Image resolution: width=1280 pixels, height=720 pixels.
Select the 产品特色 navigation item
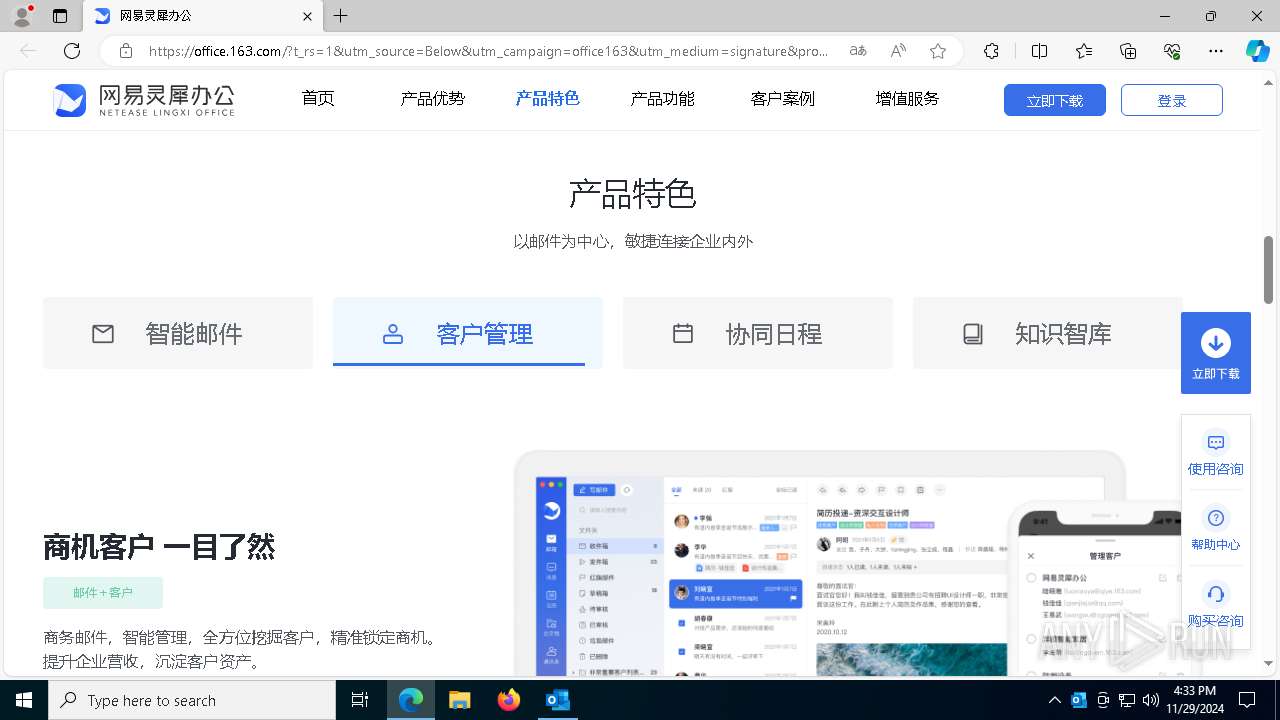pos(547,98)
